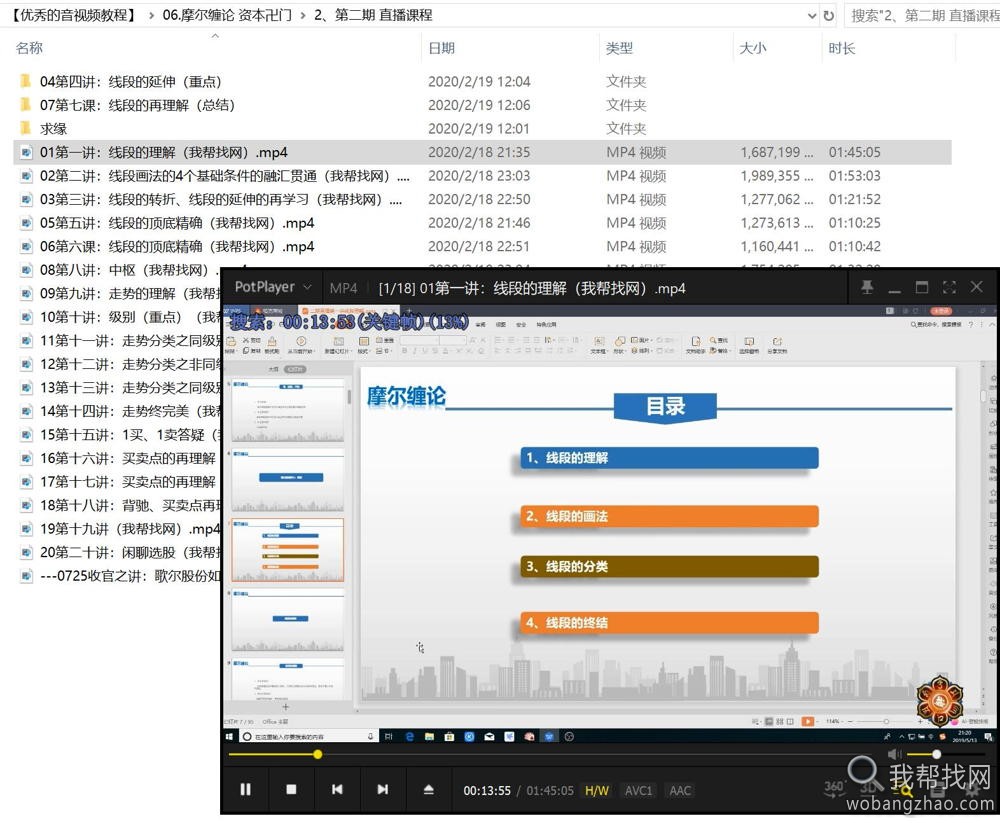Toggle play/pause on the video
This screenshot has width=1000, height=823.
click(x=246, y=790)
